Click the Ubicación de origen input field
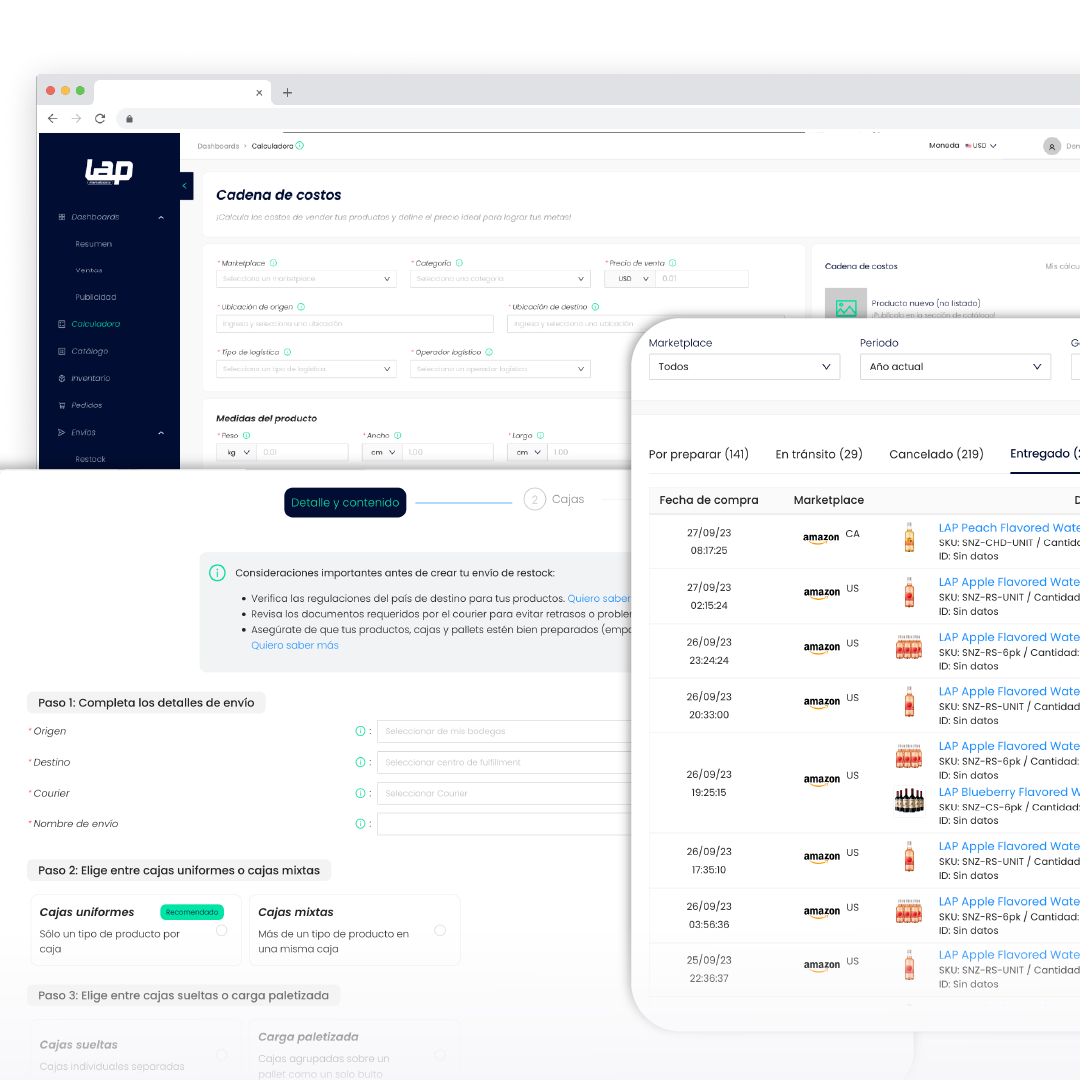 (x=355, y=324)
